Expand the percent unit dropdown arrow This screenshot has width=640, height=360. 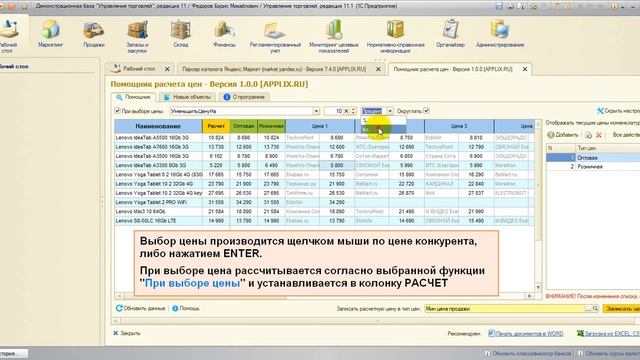coord(390,111)
